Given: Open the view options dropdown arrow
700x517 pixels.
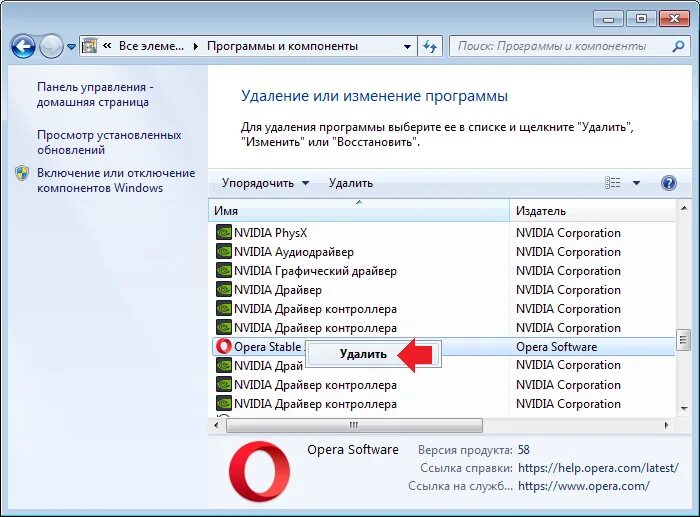Looking at the screenshot, I should click(636, 183).
